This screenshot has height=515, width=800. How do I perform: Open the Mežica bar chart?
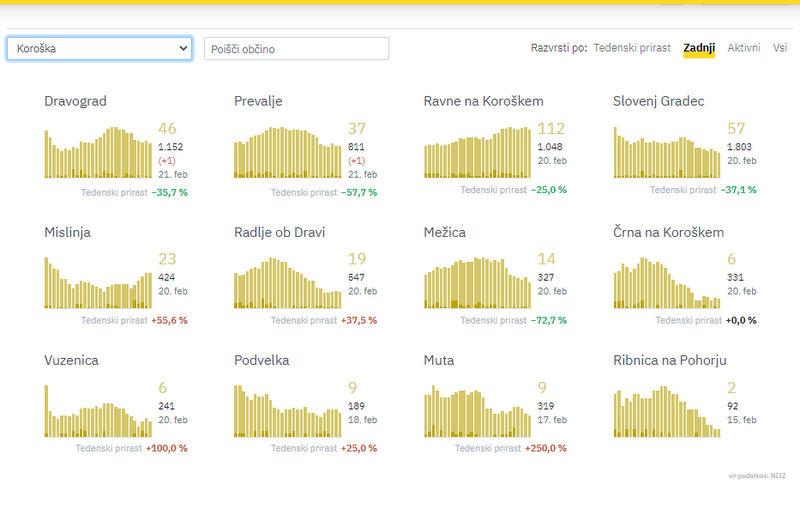477,283
